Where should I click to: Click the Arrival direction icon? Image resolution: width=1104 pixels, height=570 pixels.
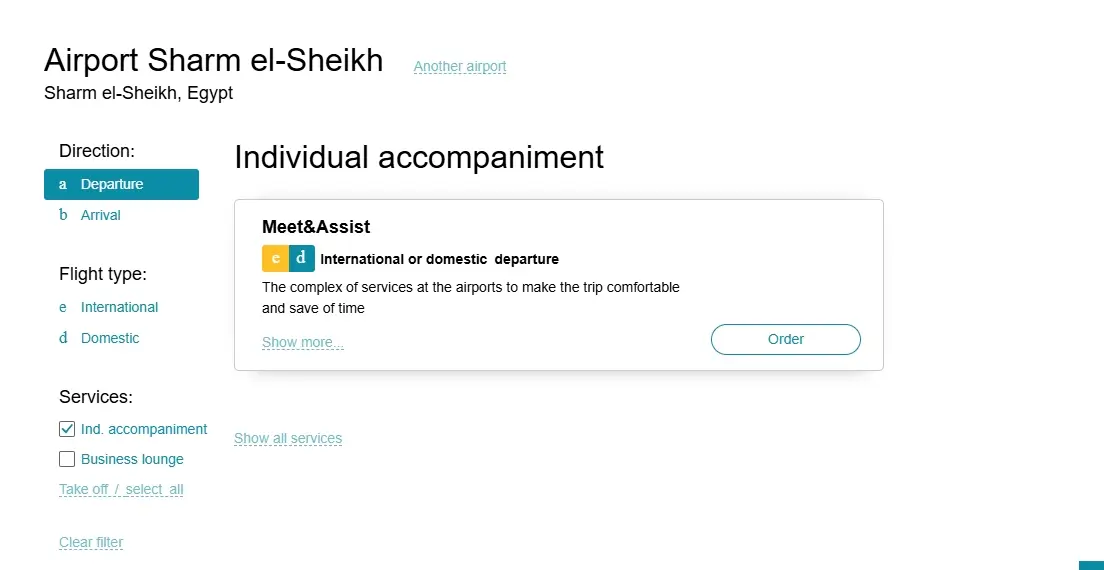click(x=63, y=215)
